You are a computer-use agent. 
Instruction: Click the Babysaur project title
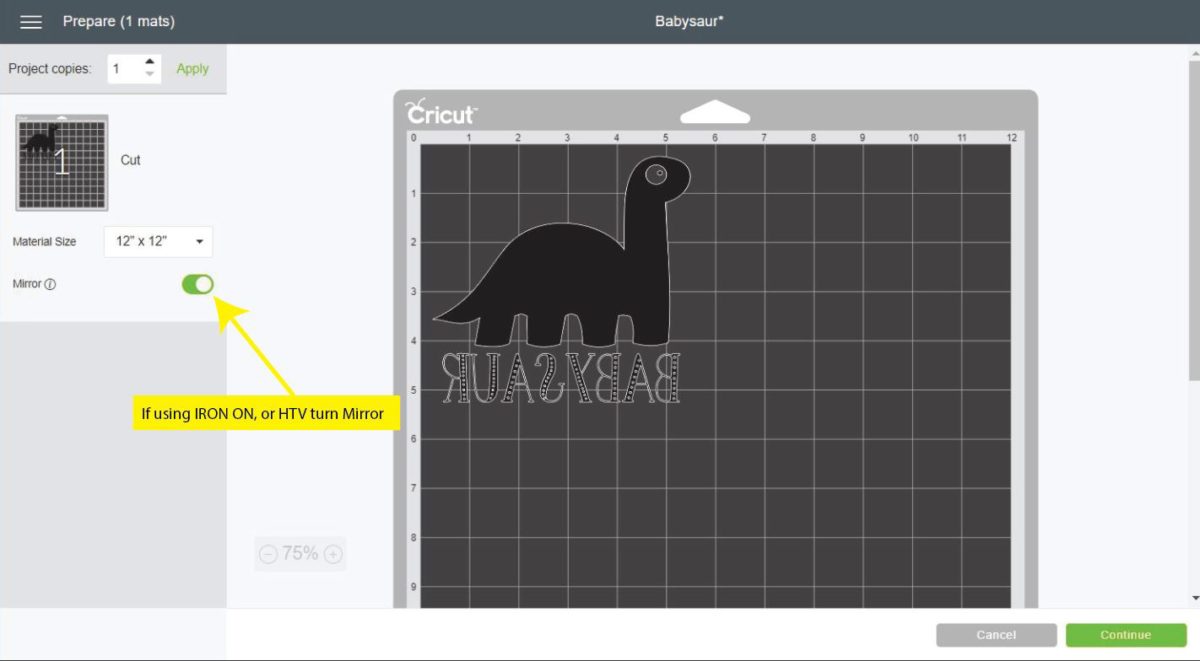tap(689, 21)
